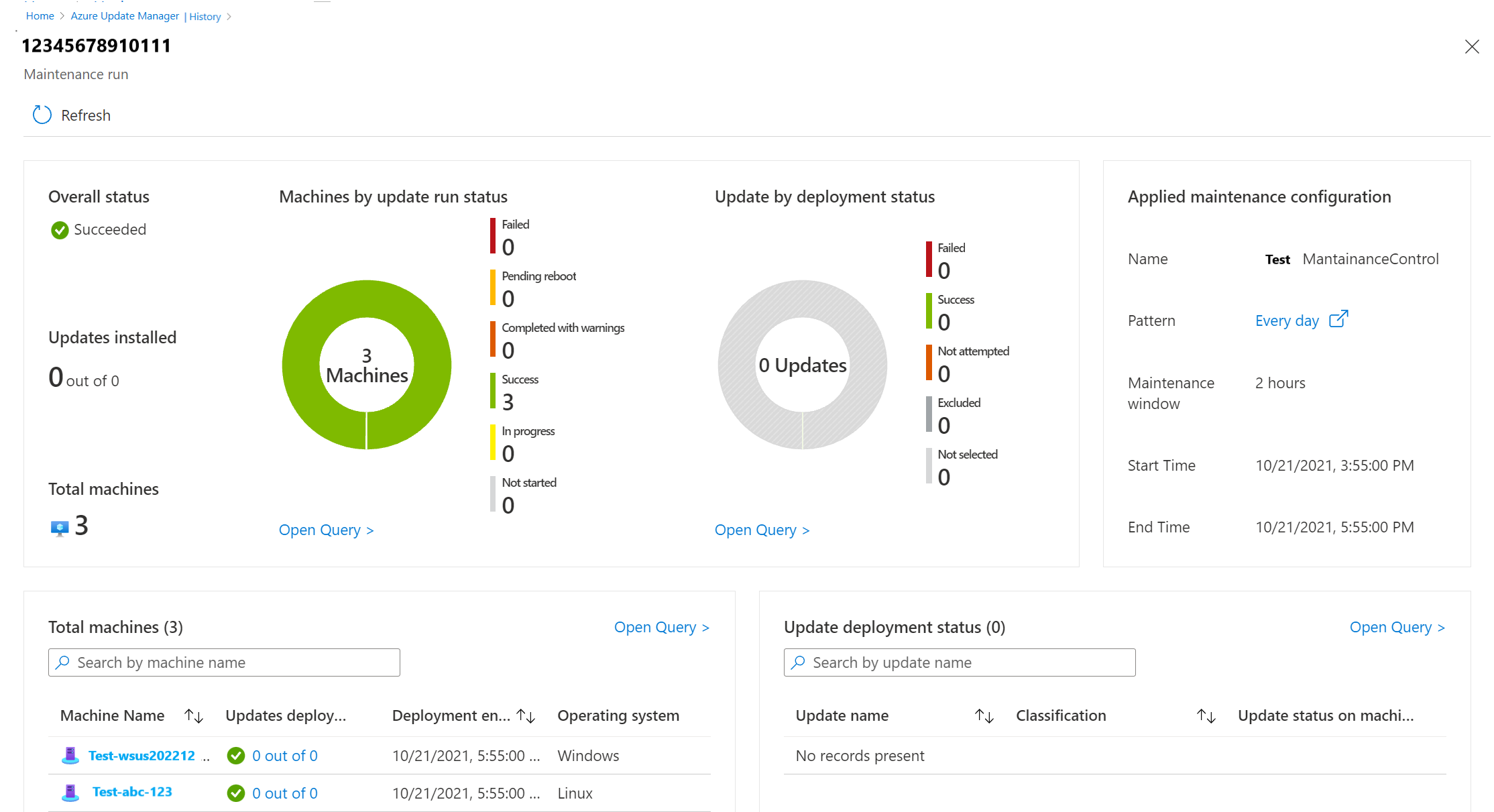Select the Search by machine name field
Screen dimensions: 1494x812
(x=223, y=661)
